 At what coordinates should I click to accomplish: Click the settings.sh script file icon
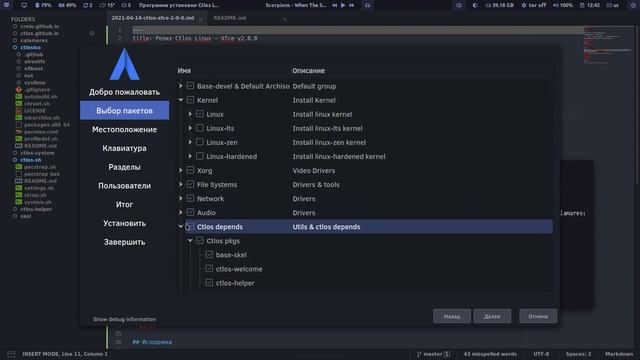(x=18, y=188)
